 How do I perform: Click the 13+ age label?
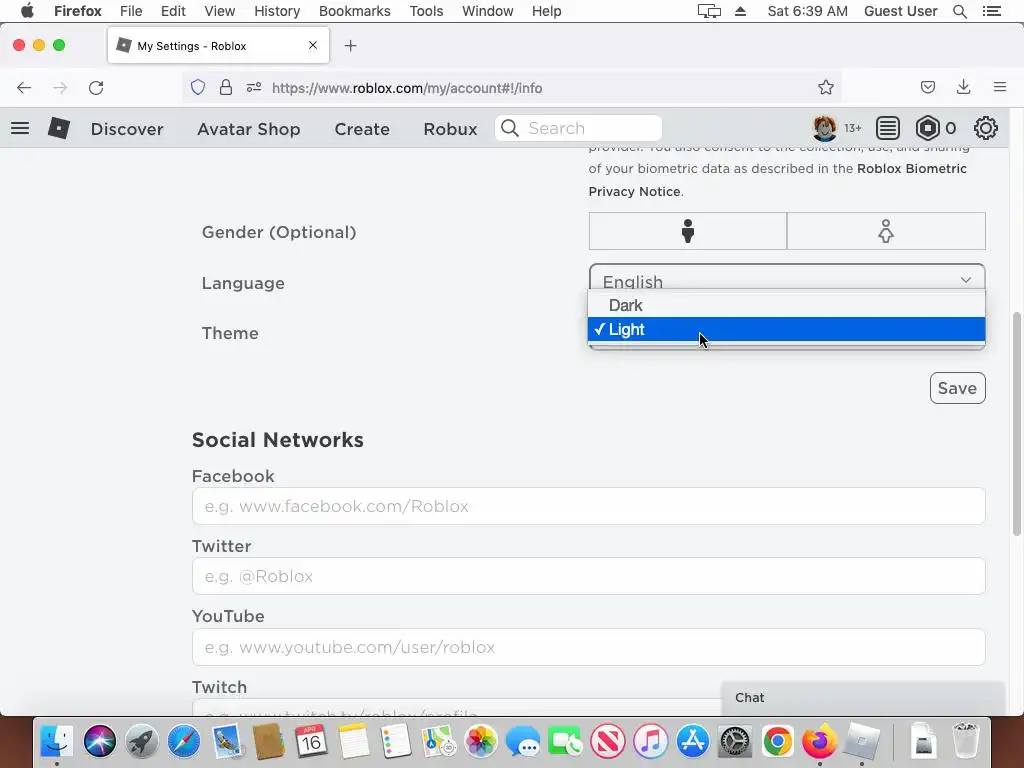coord(852,129)
